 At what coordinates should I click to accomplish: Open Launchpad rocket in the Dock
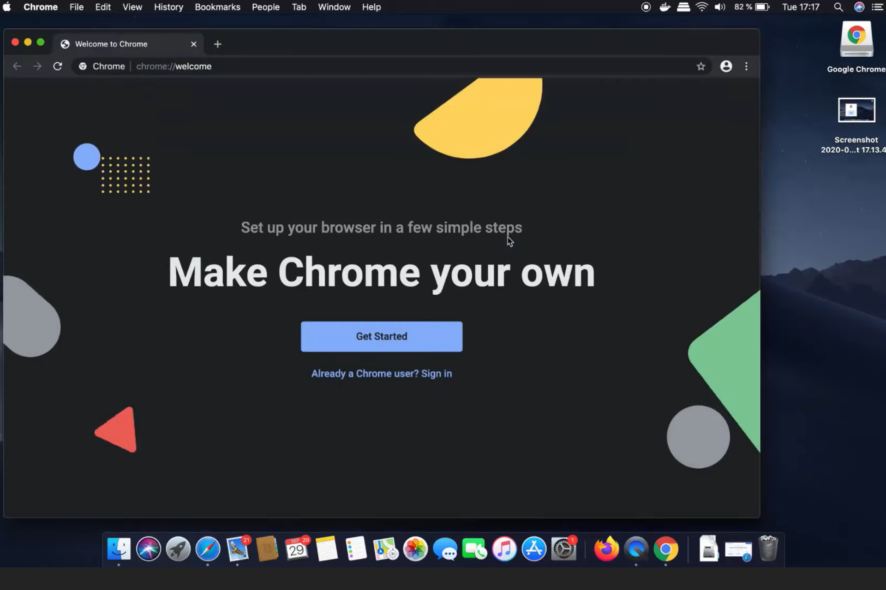(x=178, y=549)
